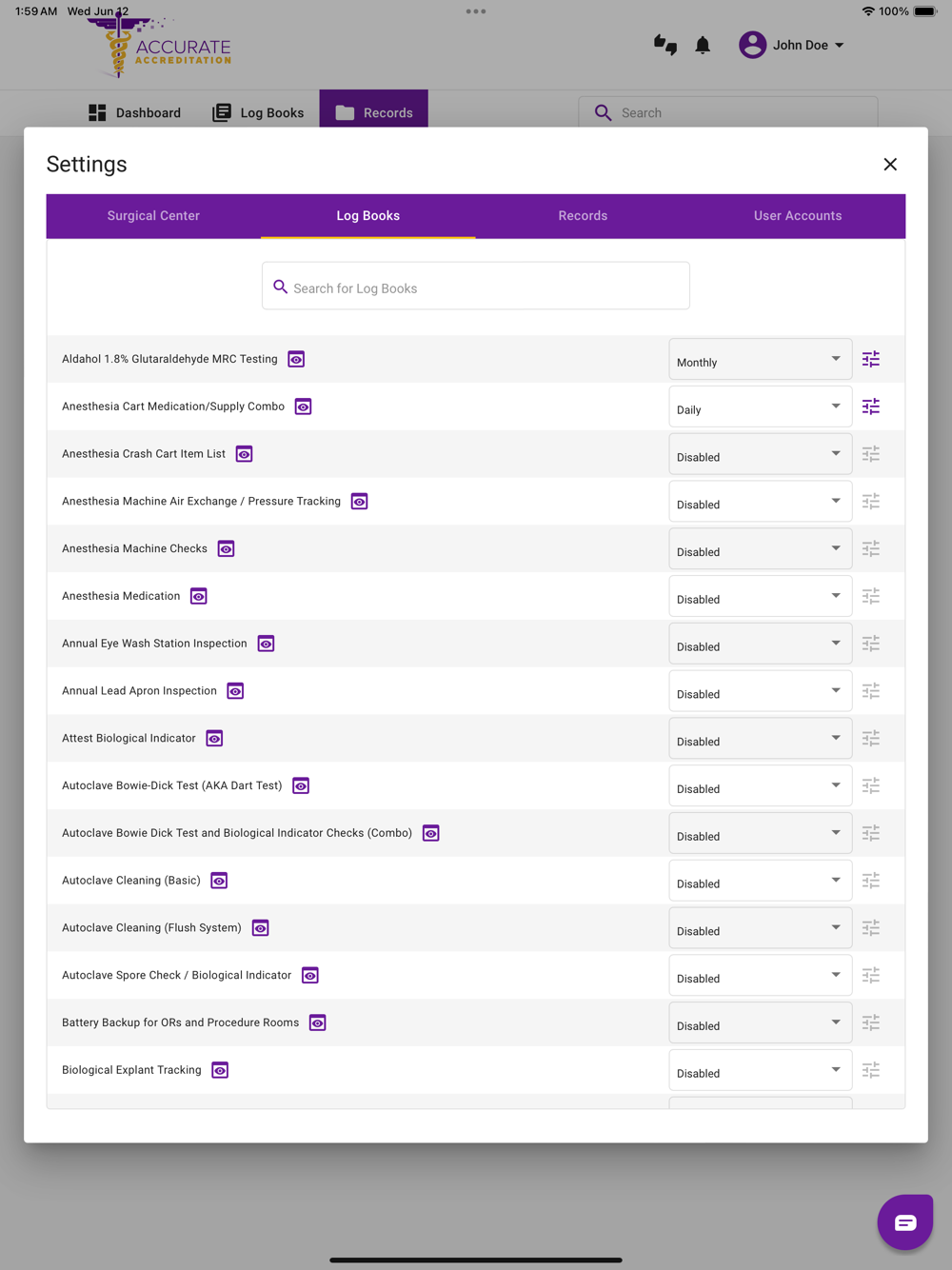
Task: Preview Anesthesia Machine Air Exchange eye icon
Action: [359, 502]
